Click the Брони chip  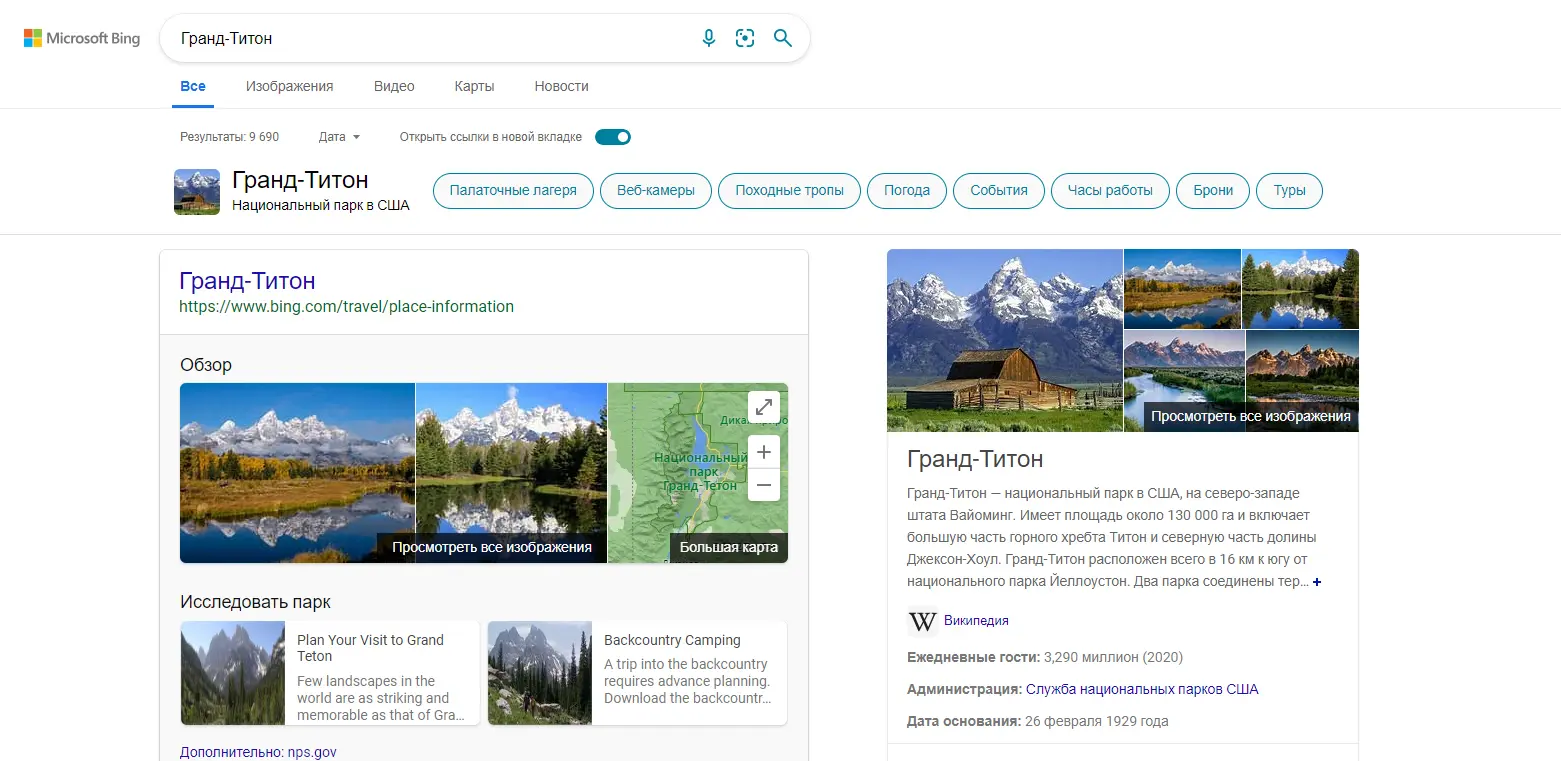coord(1213,191)
